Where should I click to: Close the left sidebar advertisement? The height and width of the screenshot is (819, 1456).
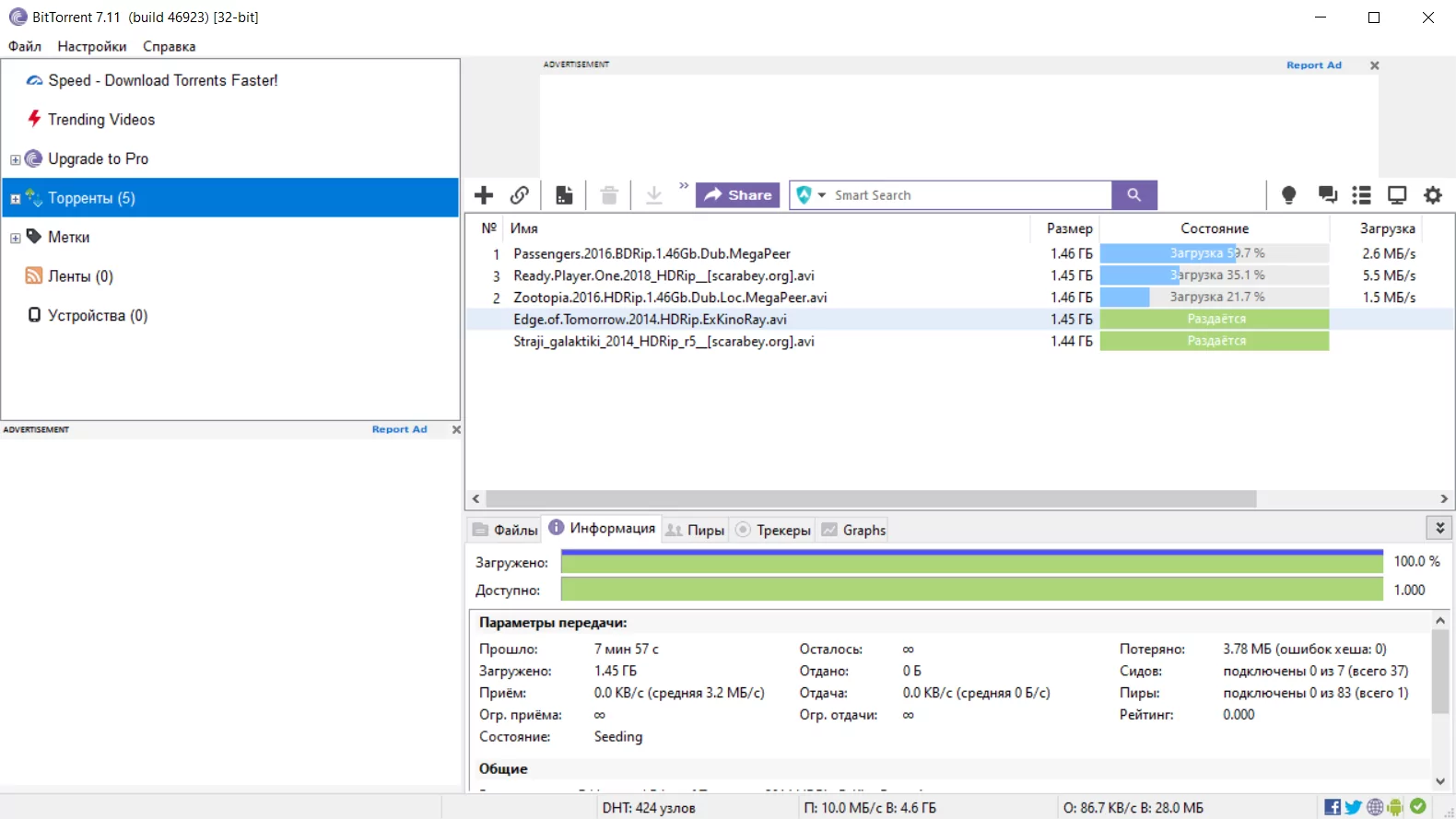pyautogui.click(x=456, y=429)
